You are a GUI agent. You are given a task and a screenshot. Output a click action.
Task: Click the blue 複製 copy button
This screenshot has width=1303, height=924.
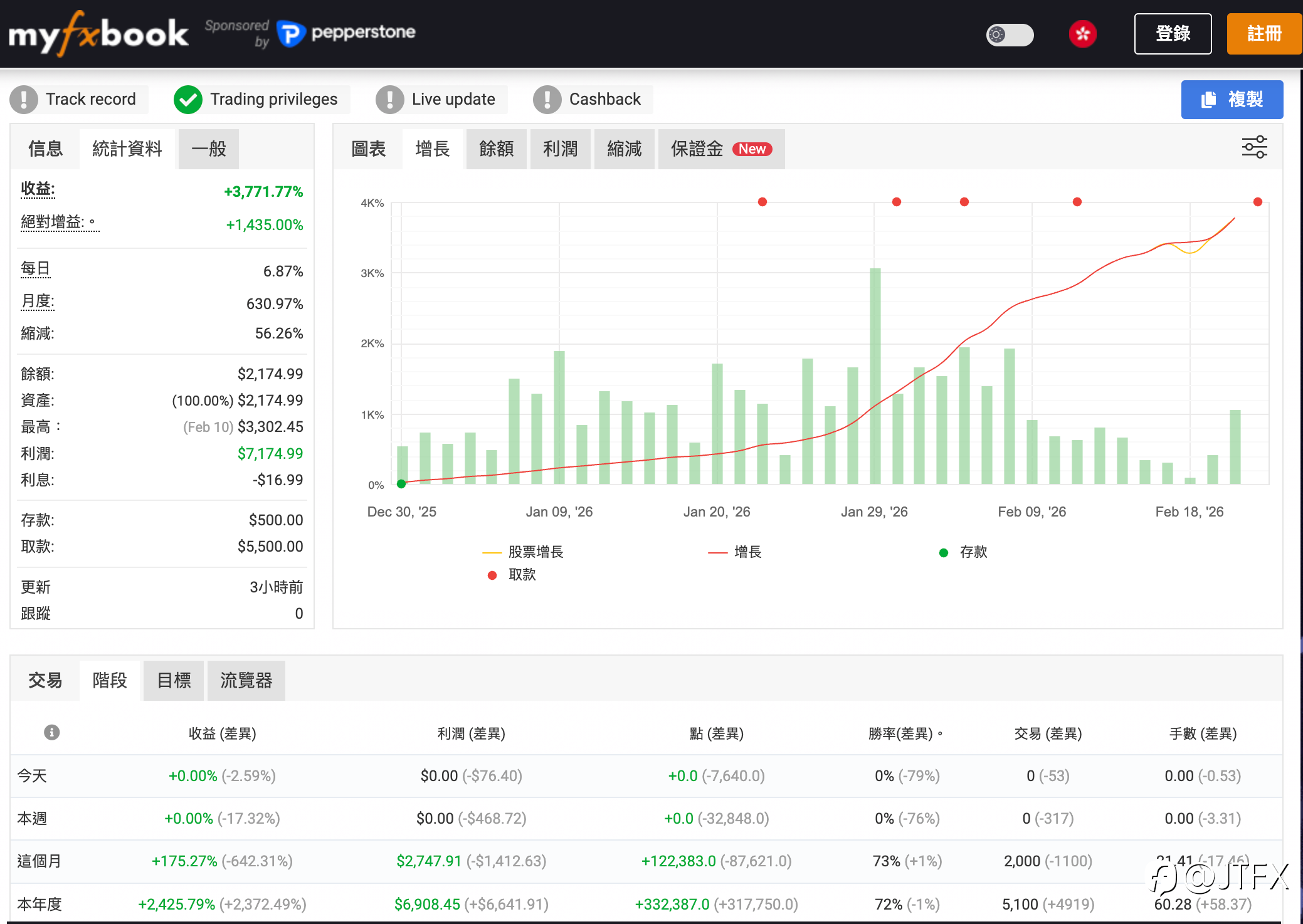coord(1232,100)
